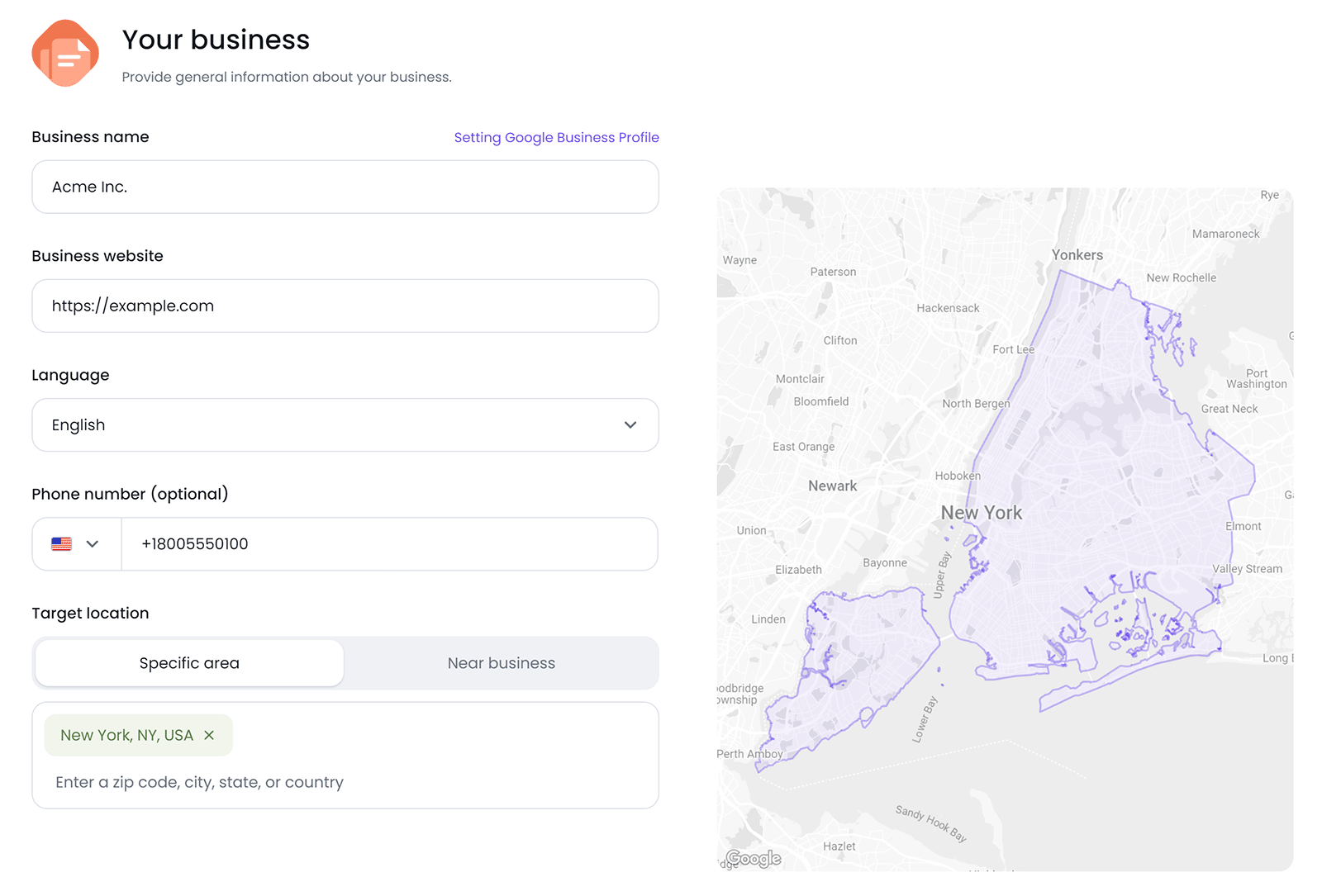
Task: Click the green New York location chip
Action: point(126,735)
